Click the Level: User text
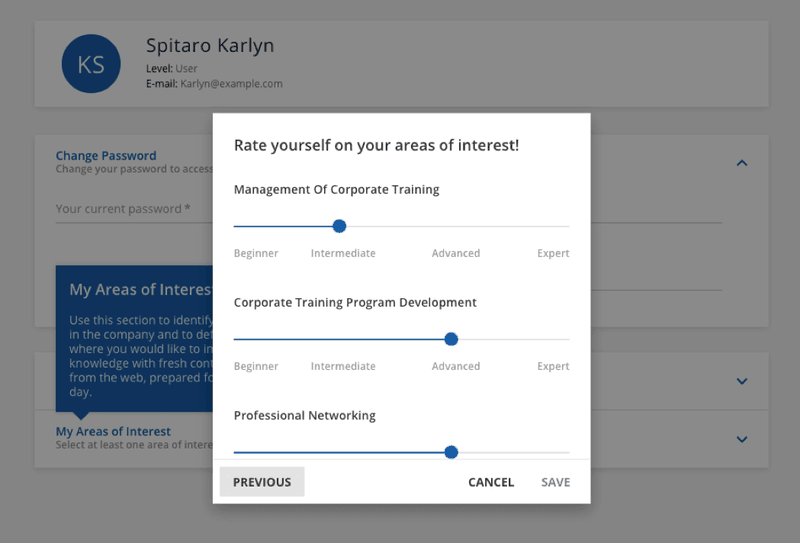Viewport: 800px width, 543px height. (171, 68)
